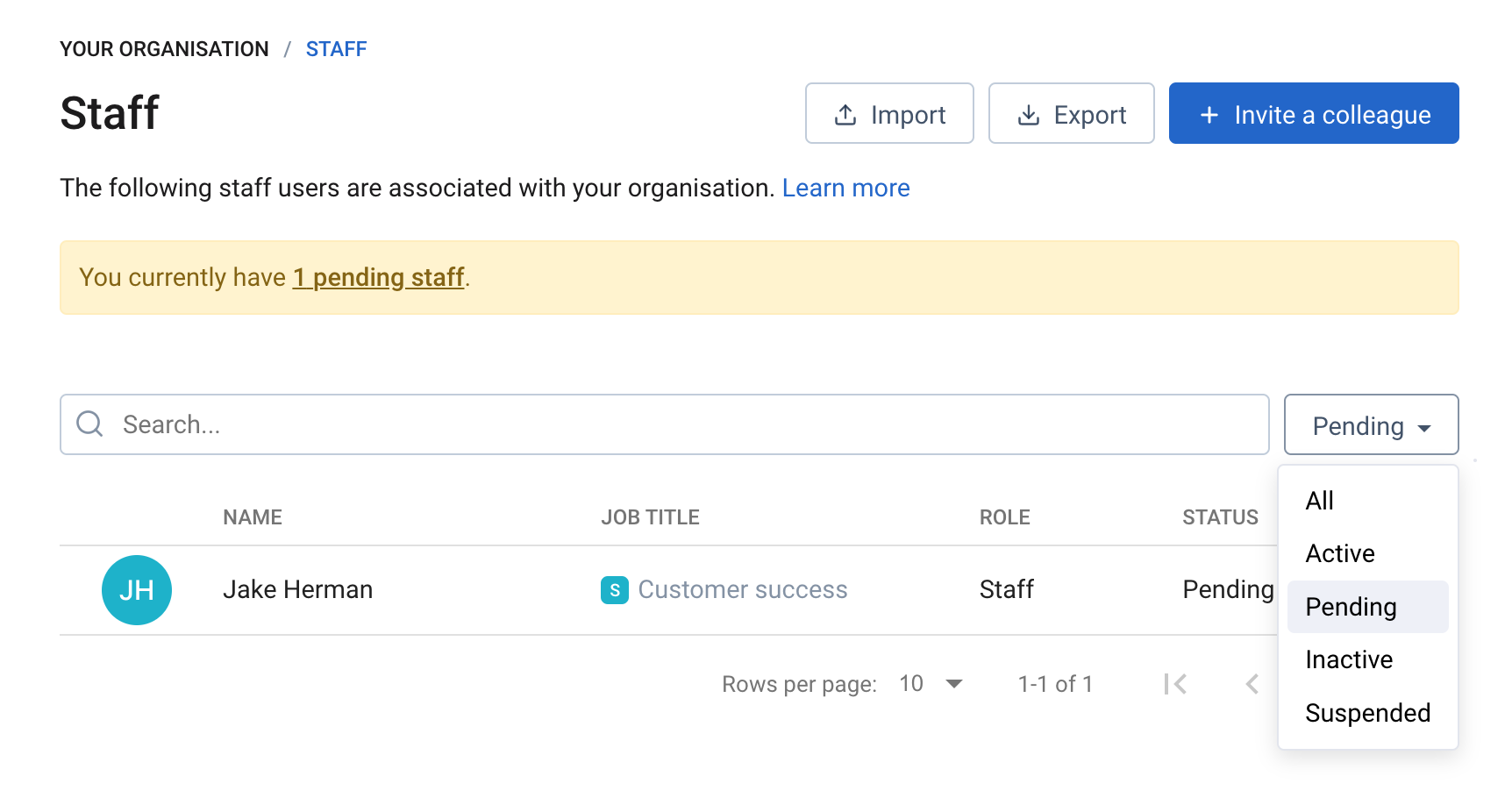Select Active in status filter
Image resolution: width=1512 pixels, height=812 pixels.
click(x=1367, y=553)
